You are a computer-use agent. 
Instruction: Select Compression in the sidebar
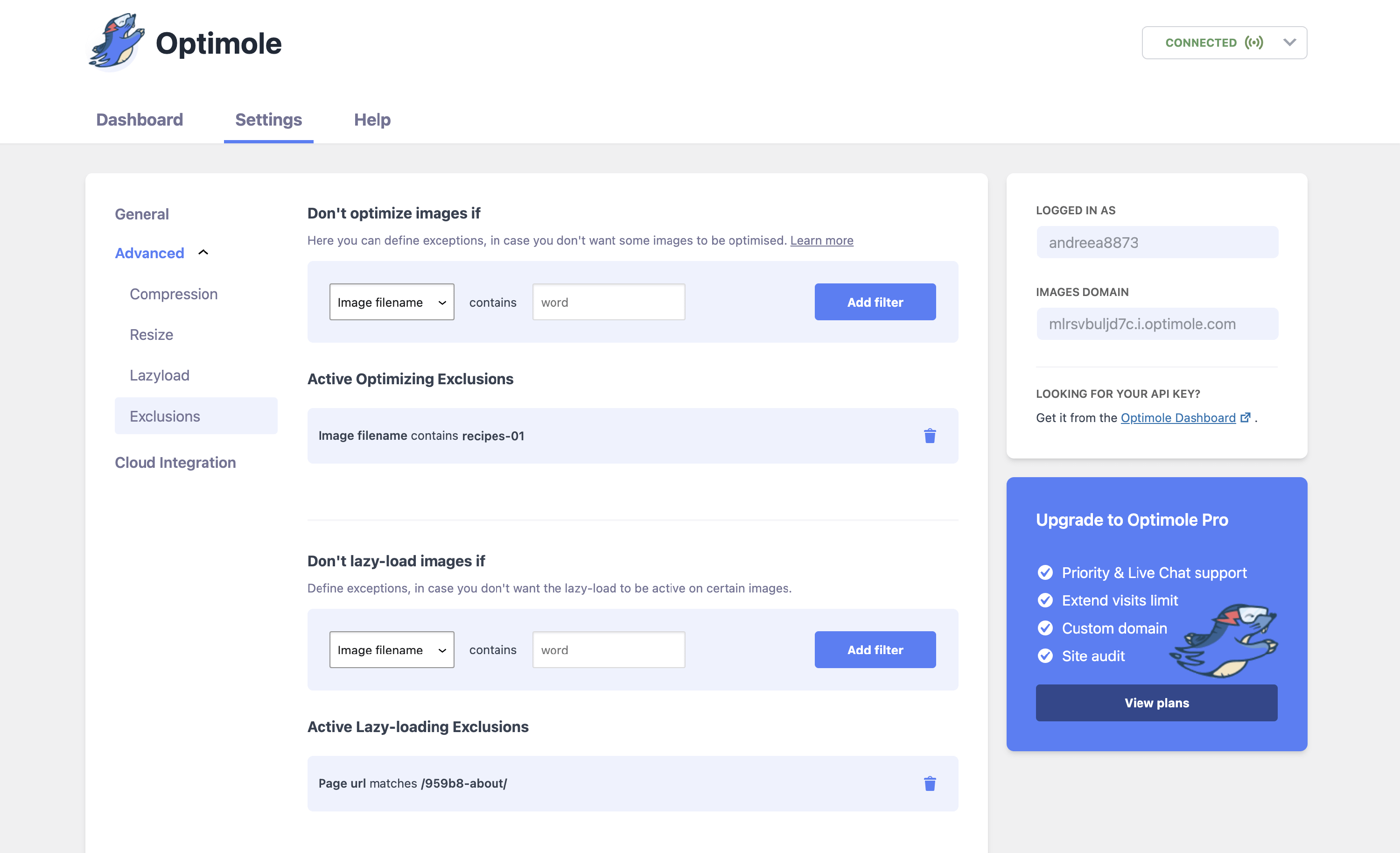coord(173,294)
